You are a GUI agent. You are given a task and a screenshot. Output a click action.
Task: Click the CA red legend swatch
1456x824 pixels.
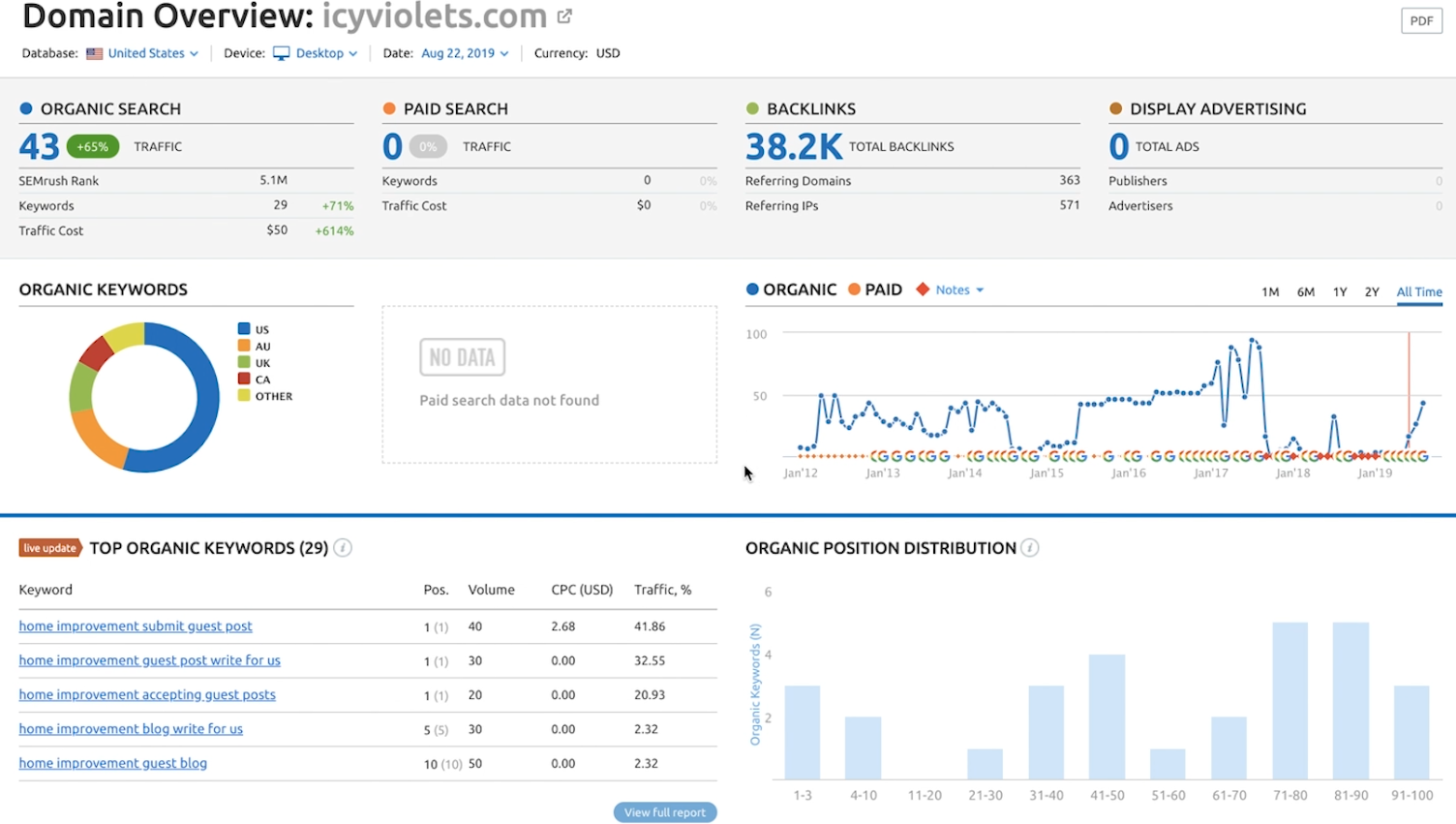244,379
